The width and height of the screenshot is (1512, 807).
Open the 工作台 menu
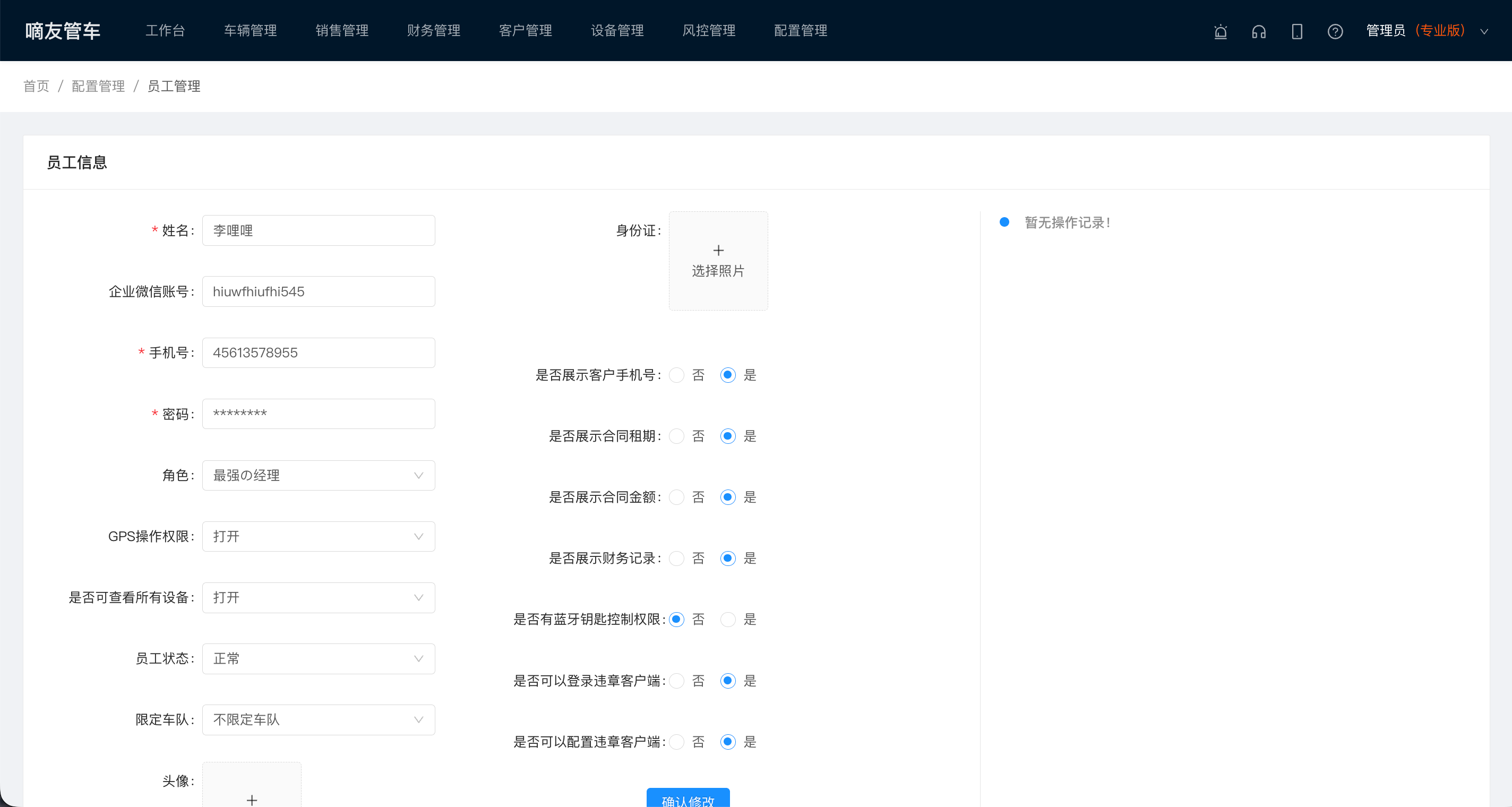pos(165,30)
